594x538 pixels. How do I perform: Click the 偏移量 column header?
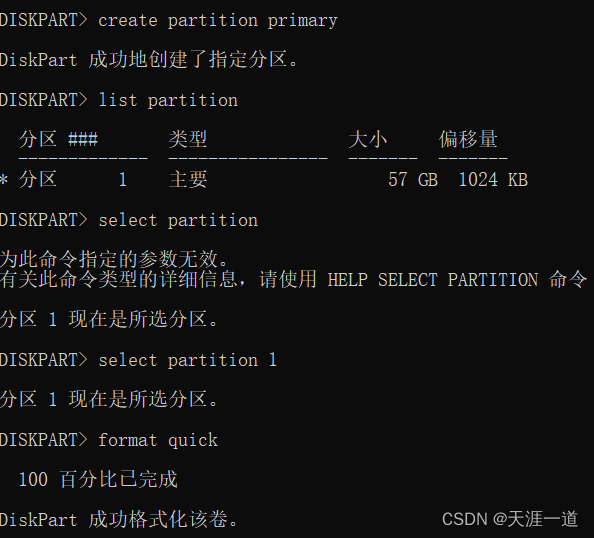pos(468,139)
